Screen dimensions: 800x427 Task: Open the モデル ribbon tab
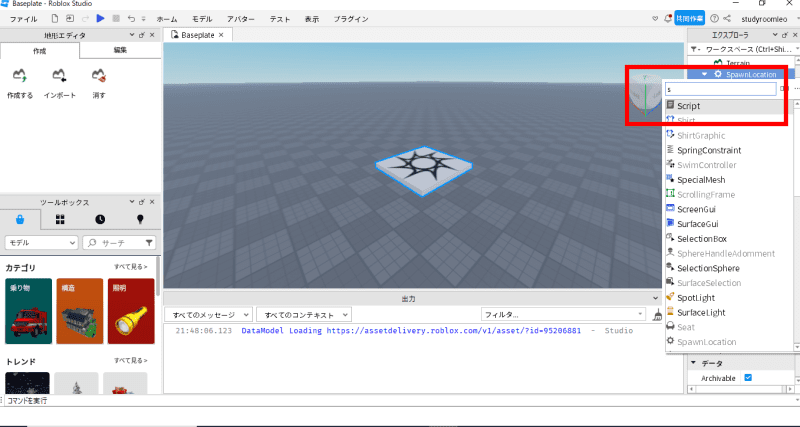click(x=201, y=19)
